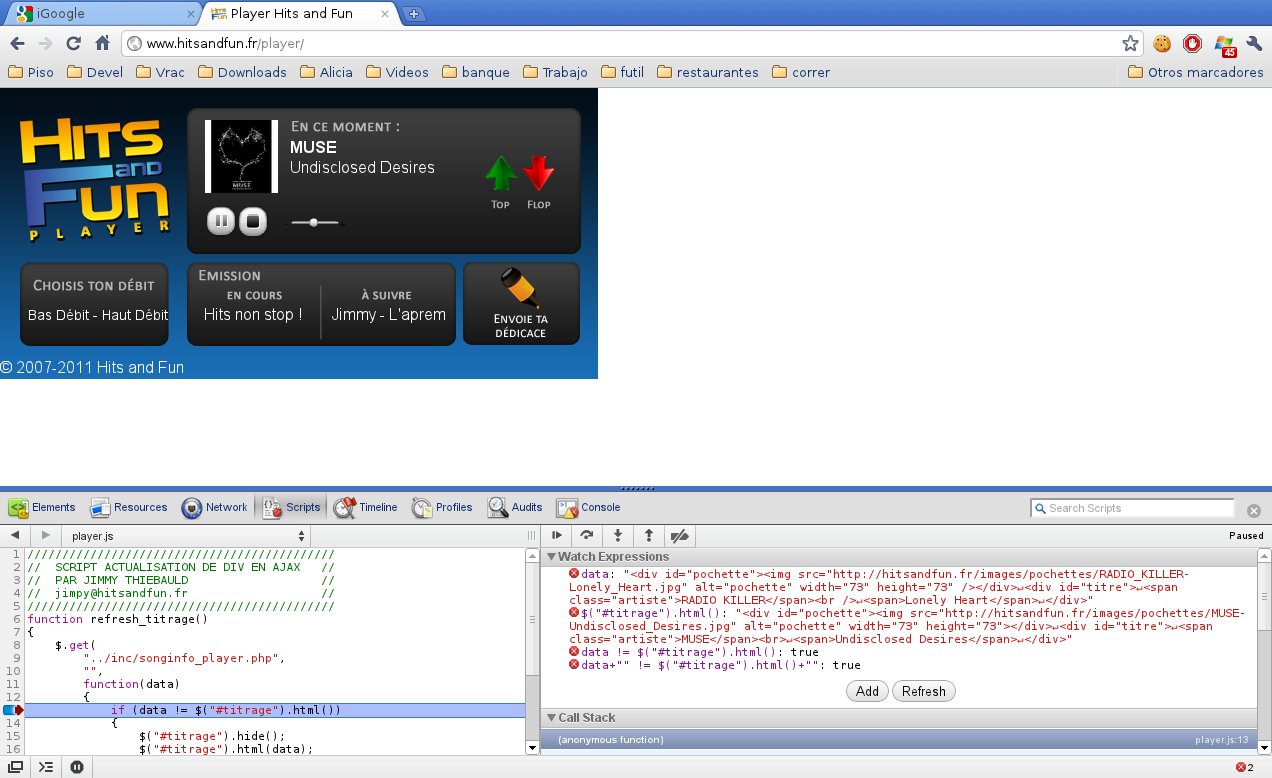Viewport: 1272px width, 778px height.
Task: Select Haut Débit stream option
Action: pyautogui.click(x=135, y=315)
